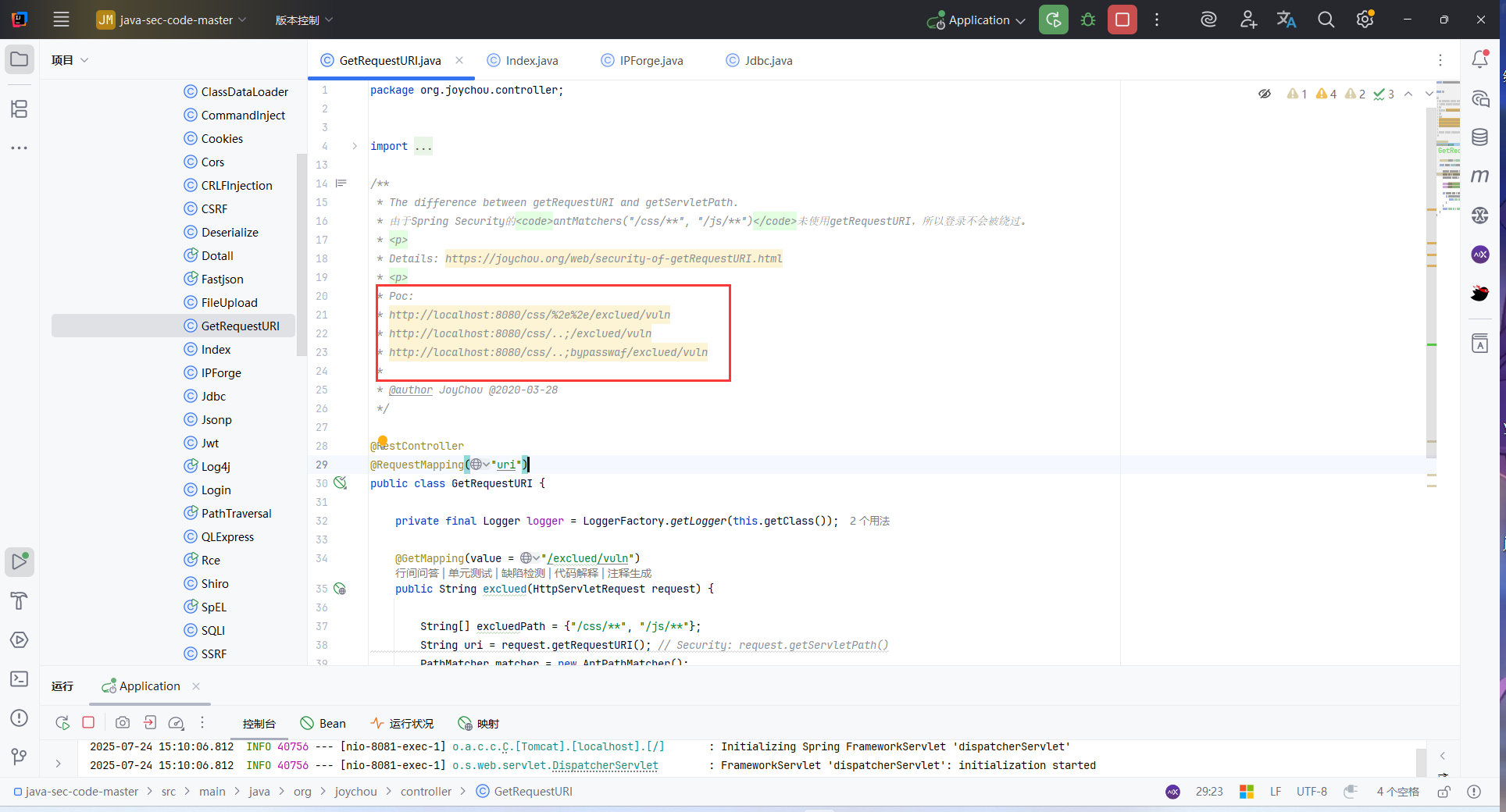Expand the 版本控制 dropdown menu

304,20
